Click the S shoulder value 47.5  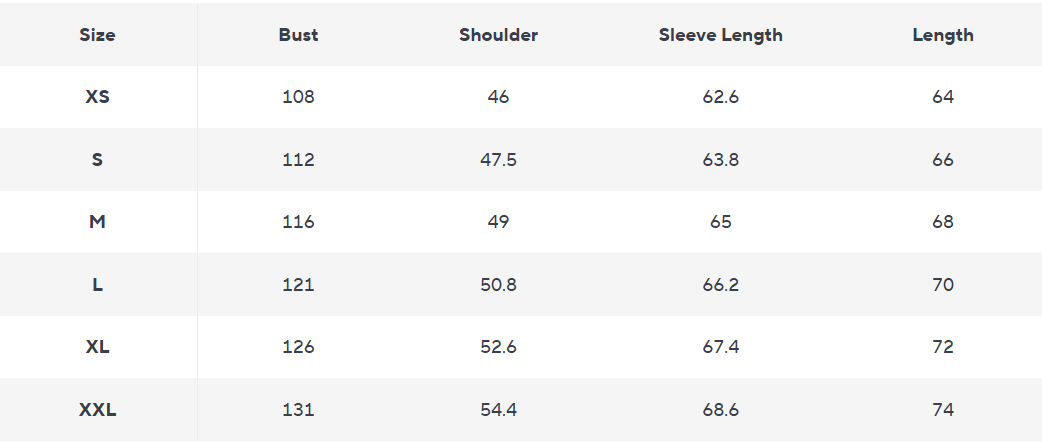tap(498, 160)
